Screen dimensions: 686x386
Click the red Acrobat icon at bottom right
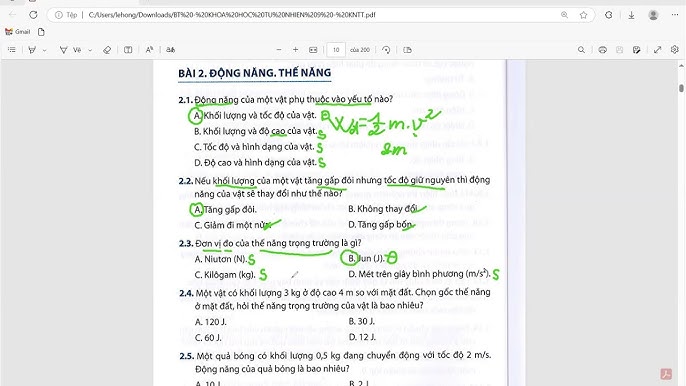[x=666, y=373]
